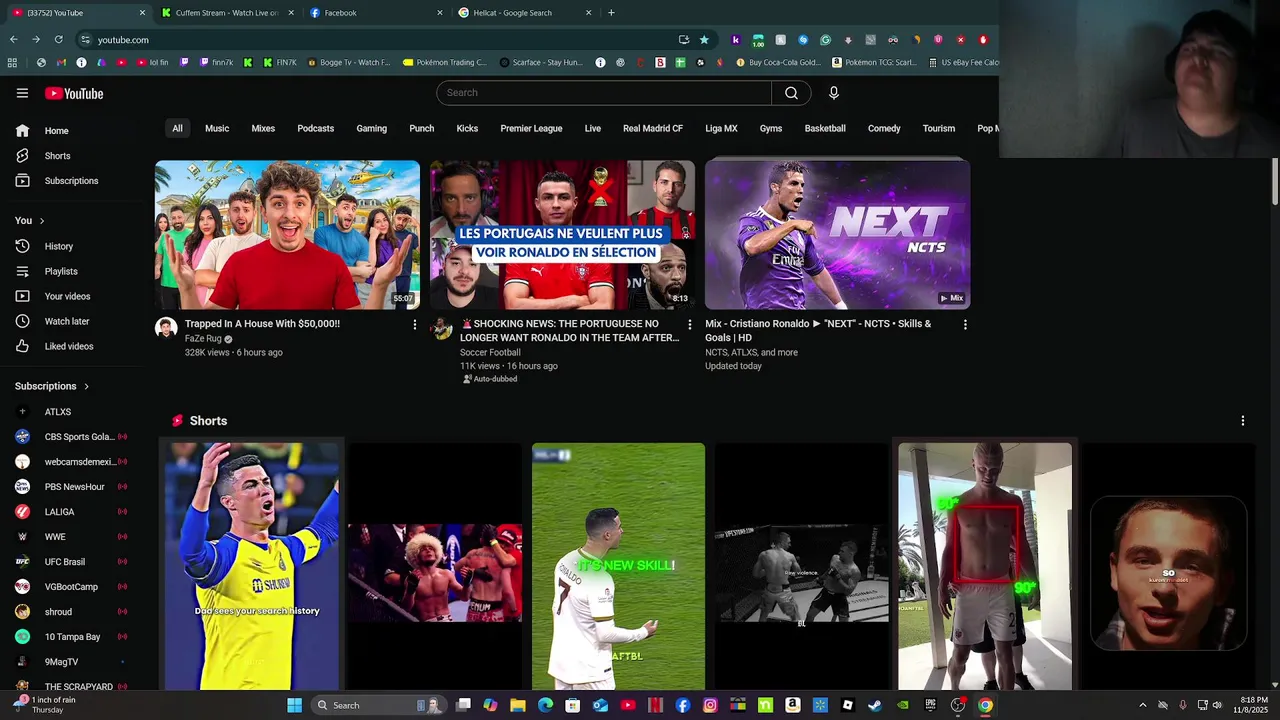Open Epic Games launcher from taskbar
The height and width of the screenshot is (720, 1280).
tap(930, 705)
